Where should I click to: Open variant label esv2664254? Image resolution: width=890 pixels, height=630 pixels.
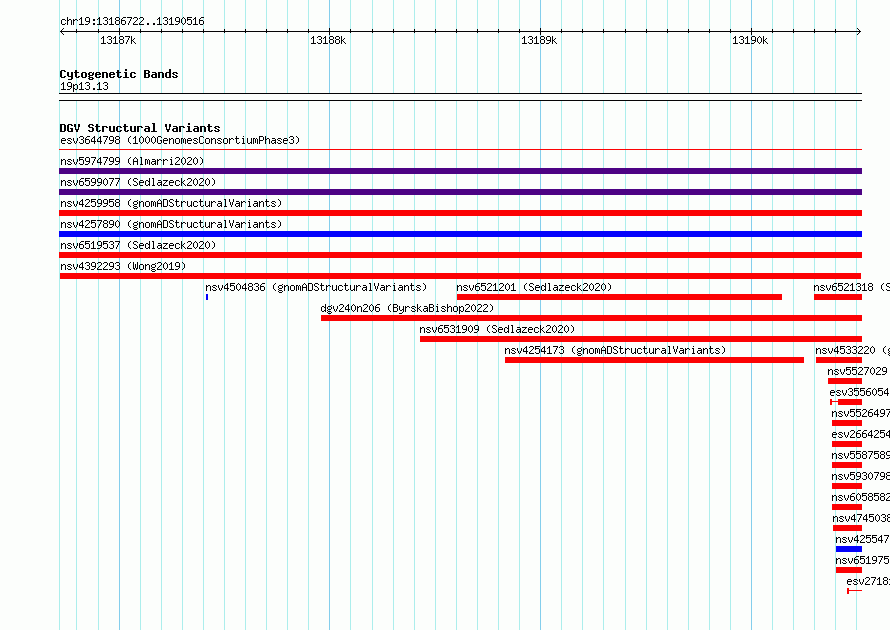pos(860,434)
